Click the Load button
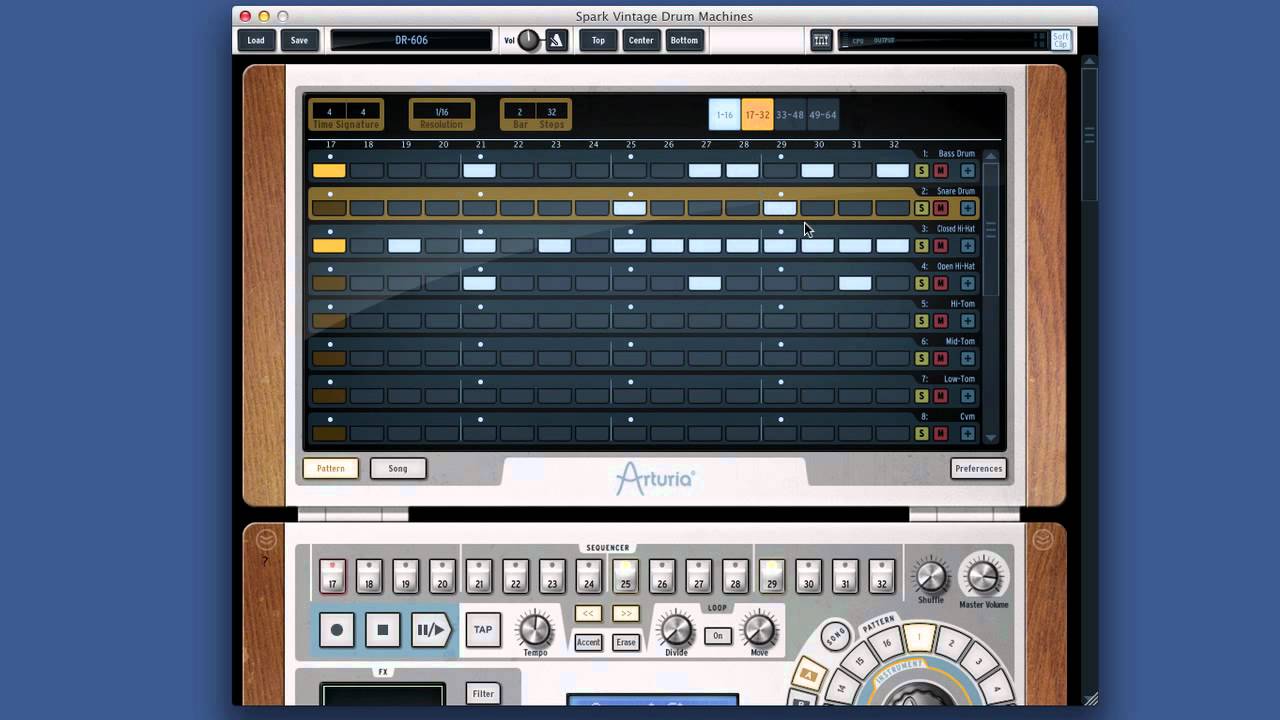 click(256, 40)
